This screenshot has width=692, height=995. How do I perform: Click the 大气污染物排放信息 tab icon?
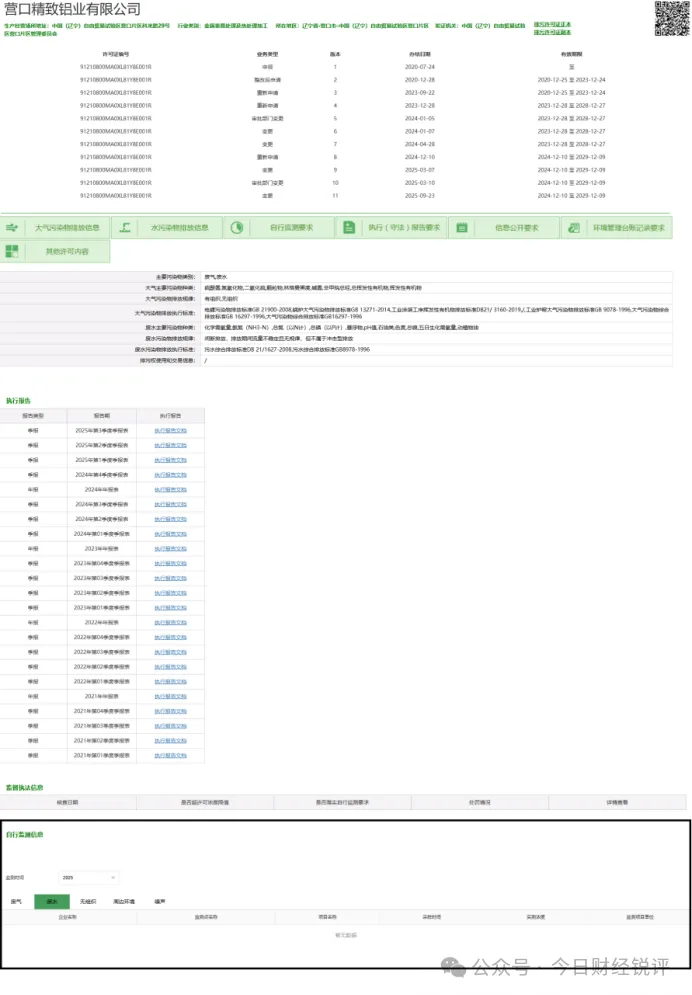pos(11,228)
